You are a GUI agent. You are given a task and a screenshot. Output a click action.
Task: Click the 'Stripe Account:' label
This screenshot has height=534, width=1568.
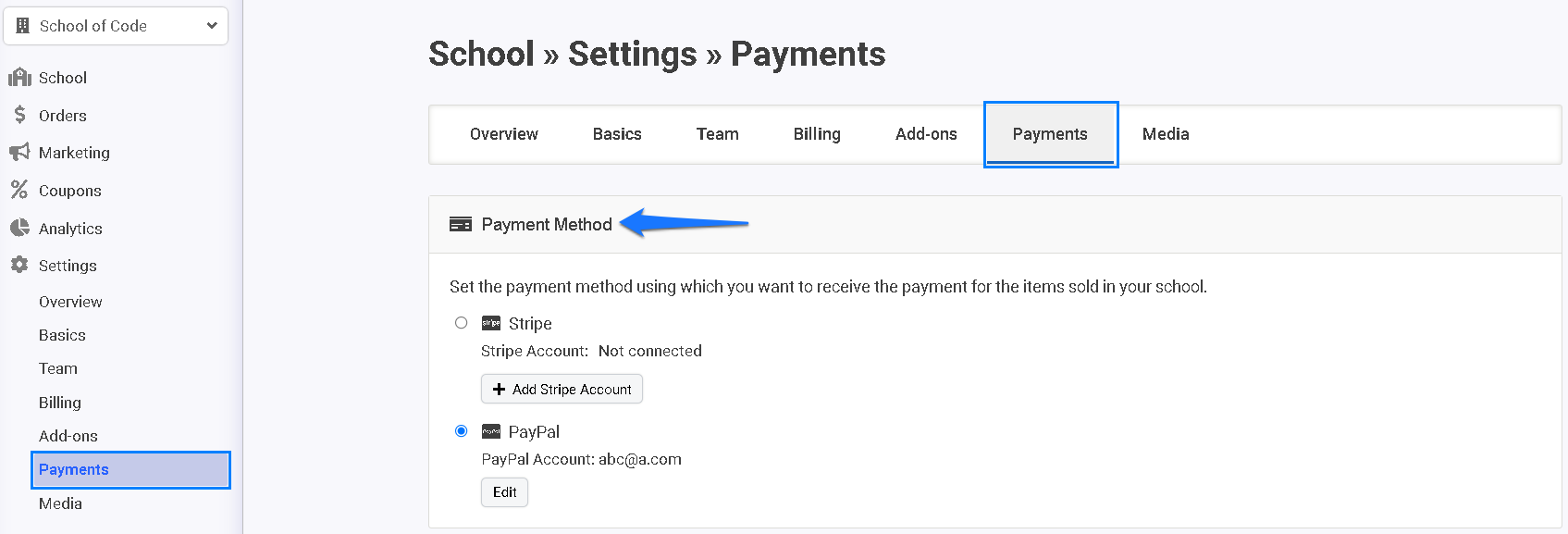click(x=535, y=351)
